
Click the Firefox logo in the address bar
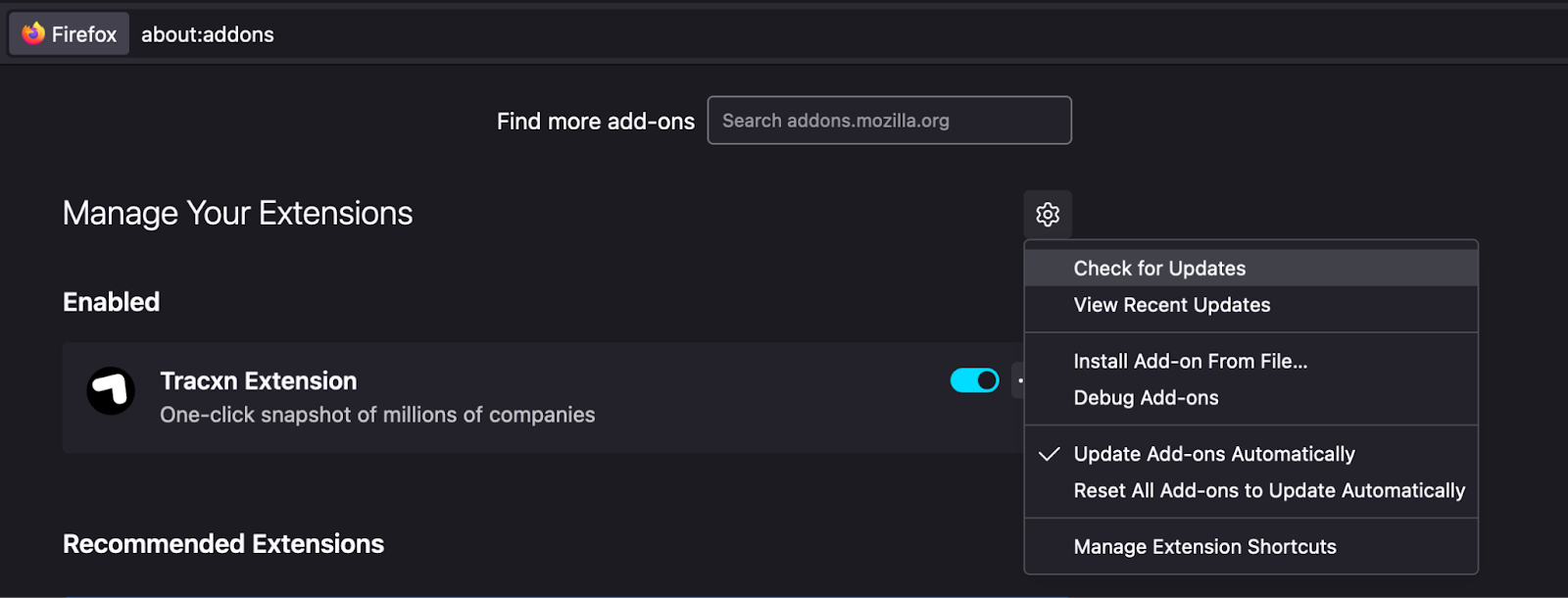(34, 33)
